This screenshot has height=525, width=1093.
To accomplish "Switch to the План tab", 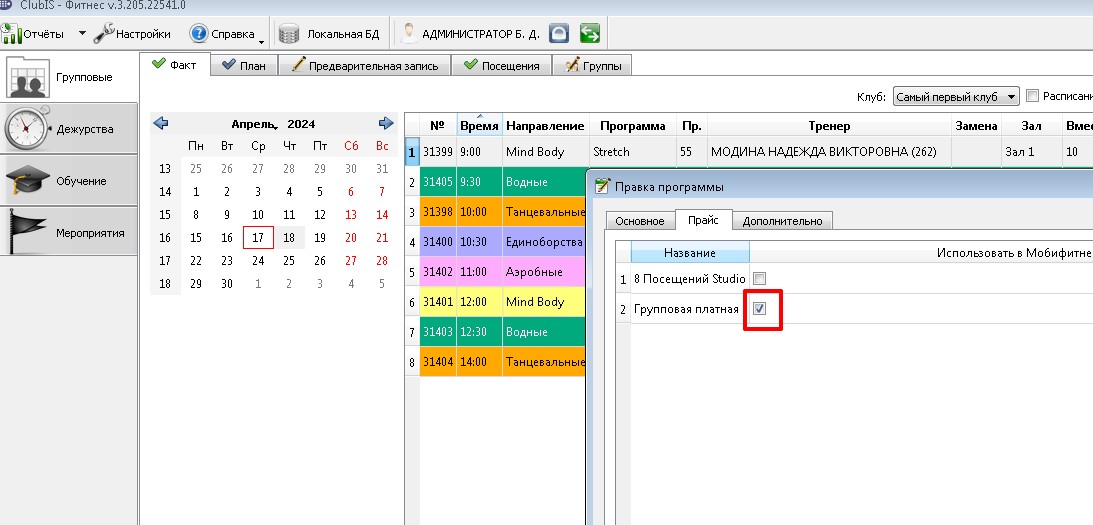I will click(x=244, y=66).
